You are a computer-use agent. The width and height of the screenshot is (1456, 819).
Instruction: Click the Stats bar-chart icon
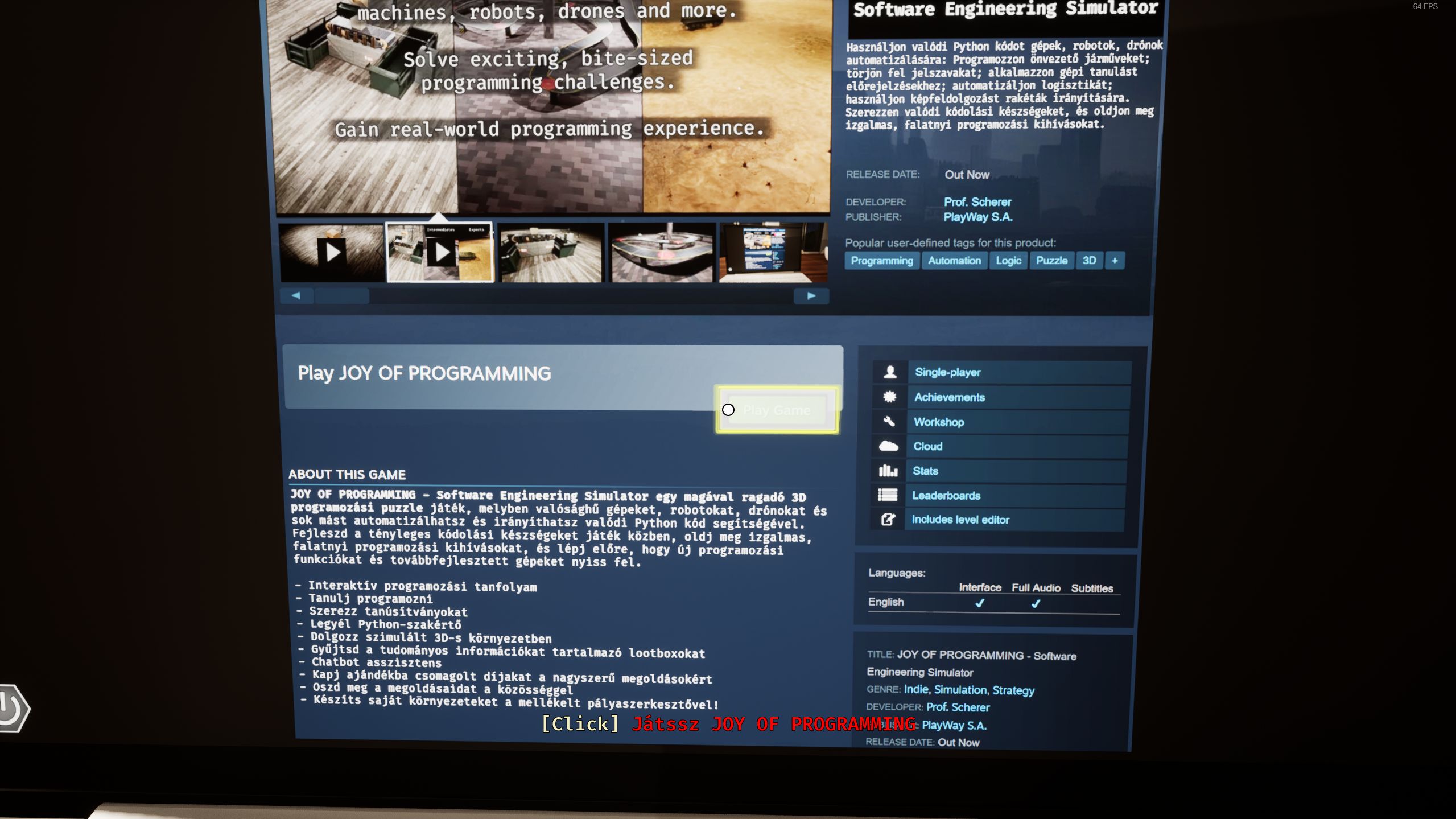[x=888, y=471]
